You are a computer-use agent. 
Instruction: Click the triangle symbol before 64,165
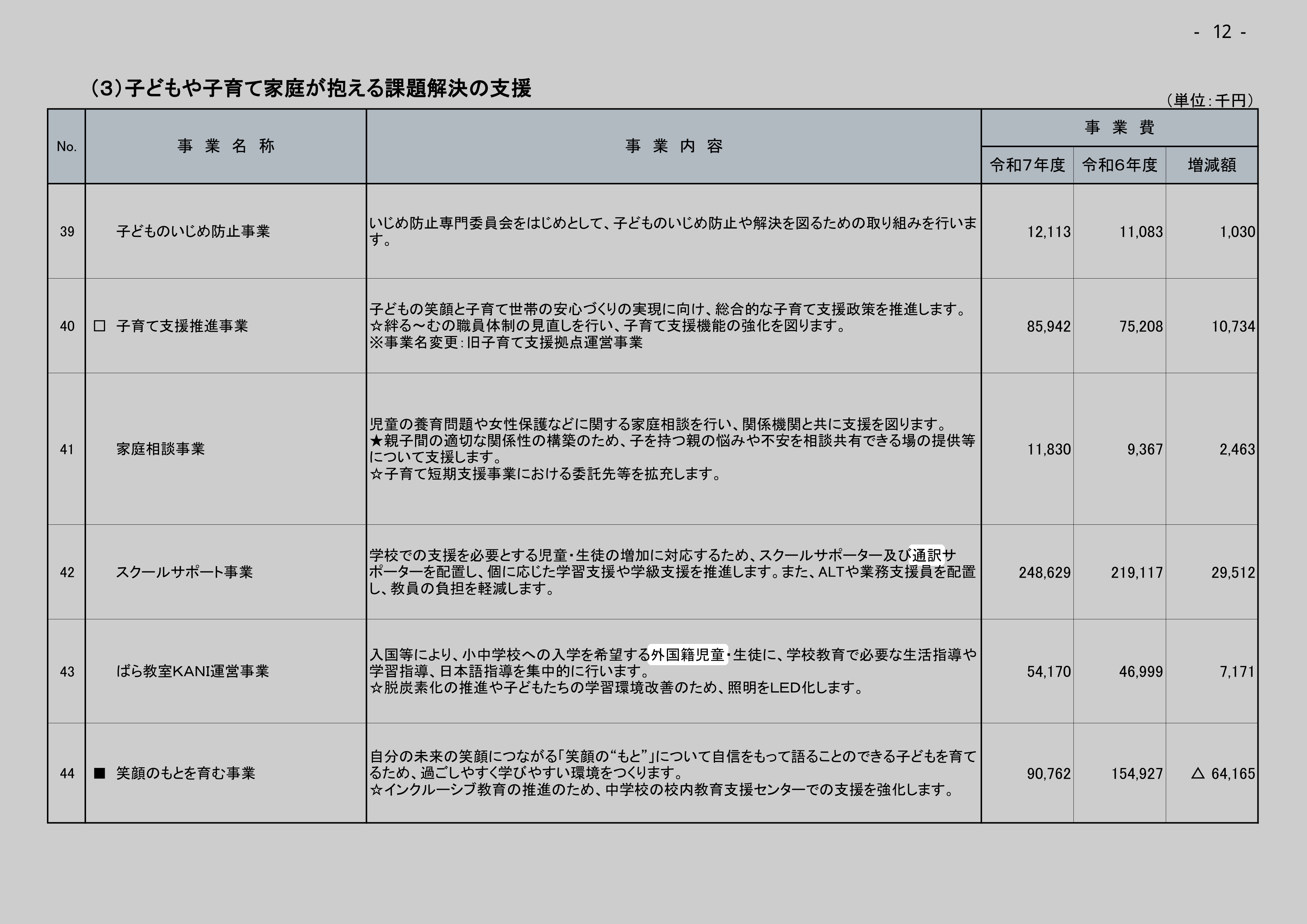(x=1198, y=773)
